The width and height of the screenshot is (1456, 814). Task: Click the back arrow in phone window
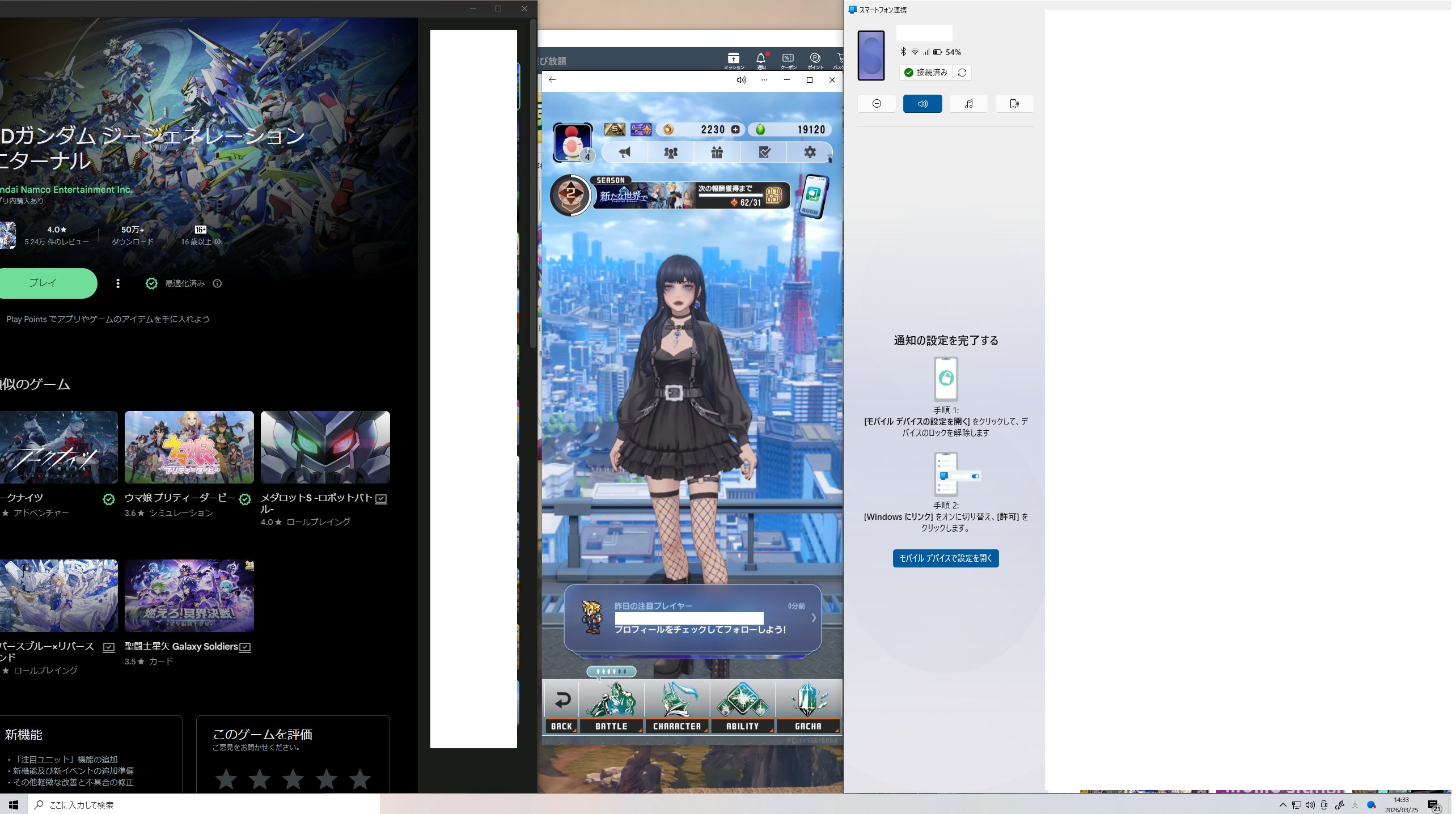click(x=552, y=80)
